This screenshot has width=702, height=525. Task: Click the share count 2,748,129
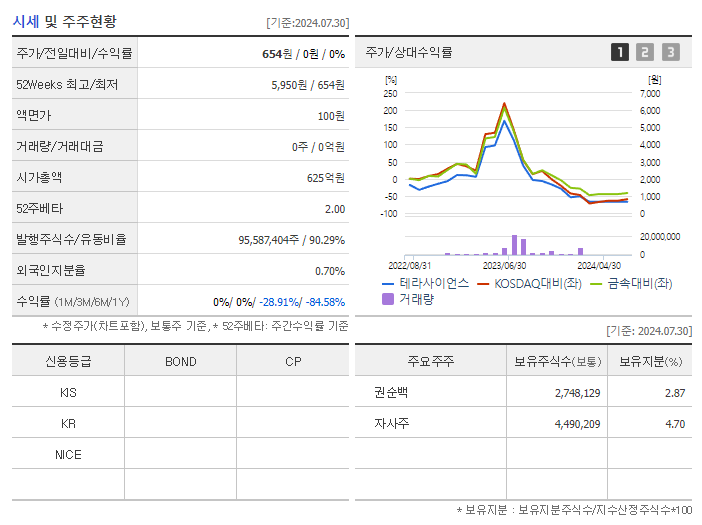click(x=578, y=393)
